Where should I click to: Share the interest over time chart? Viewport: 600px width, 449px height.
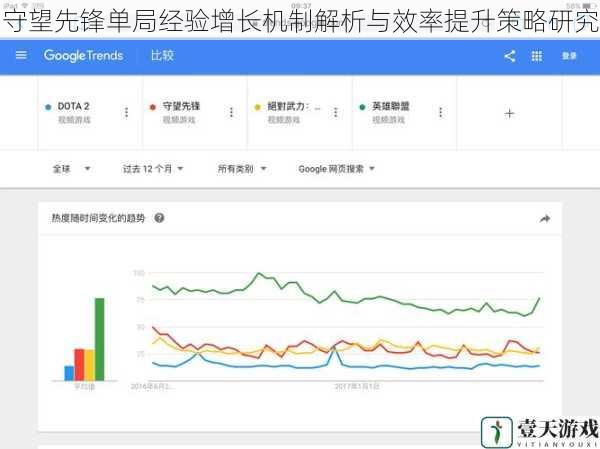(x=545, y=219)
